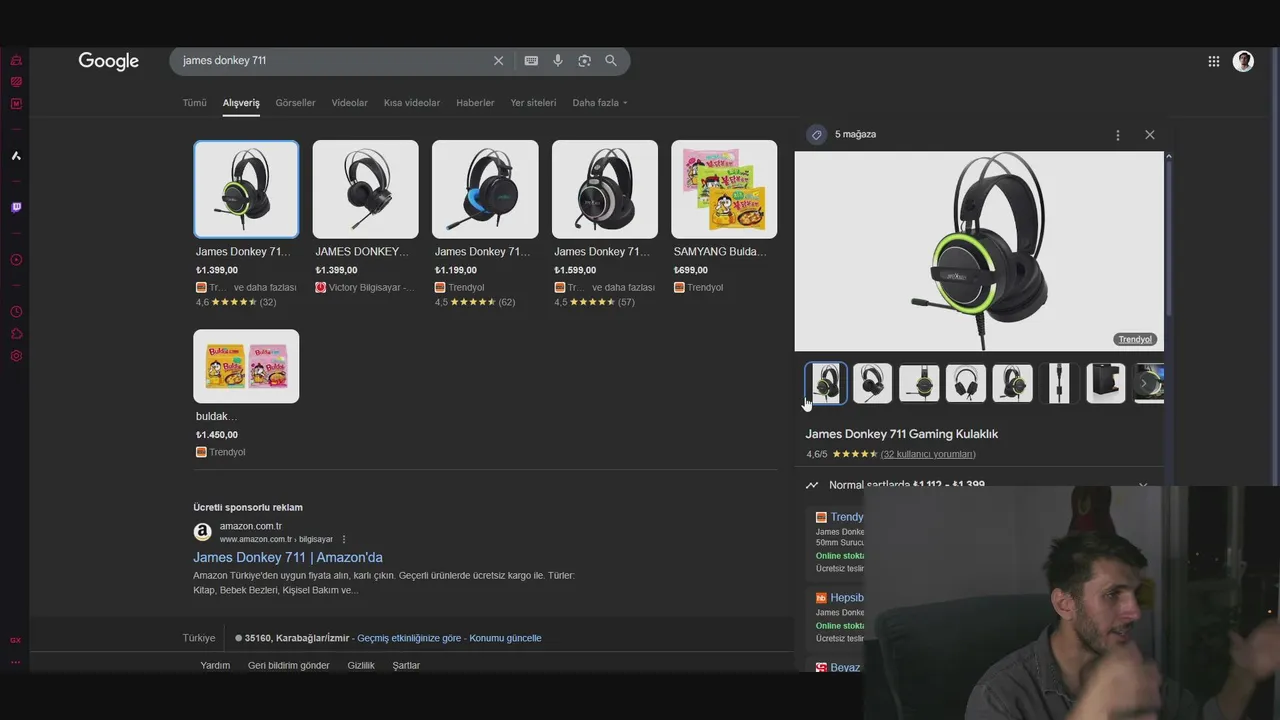1280x720 pixels.
Task: Click Geçmiş etkinliğinize göre link
Action: click(409, 638)
